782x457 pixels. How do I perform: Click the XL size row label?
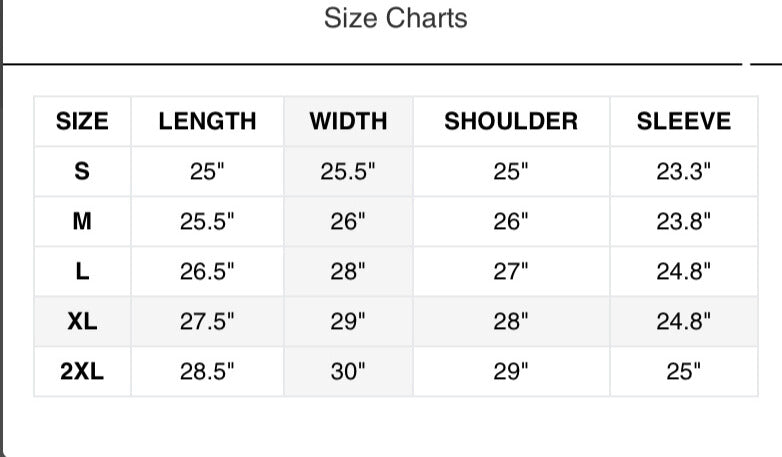coord(82,321)
